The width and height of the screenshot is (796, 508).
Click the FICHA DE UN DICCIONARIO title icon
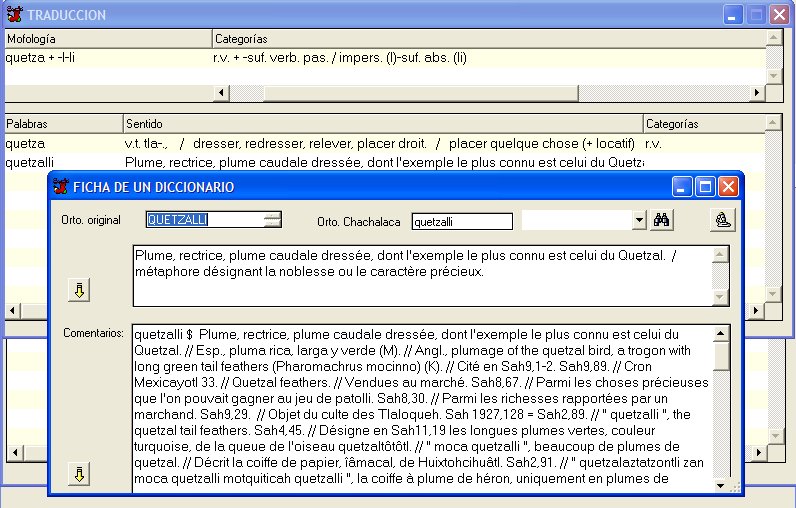61,187
